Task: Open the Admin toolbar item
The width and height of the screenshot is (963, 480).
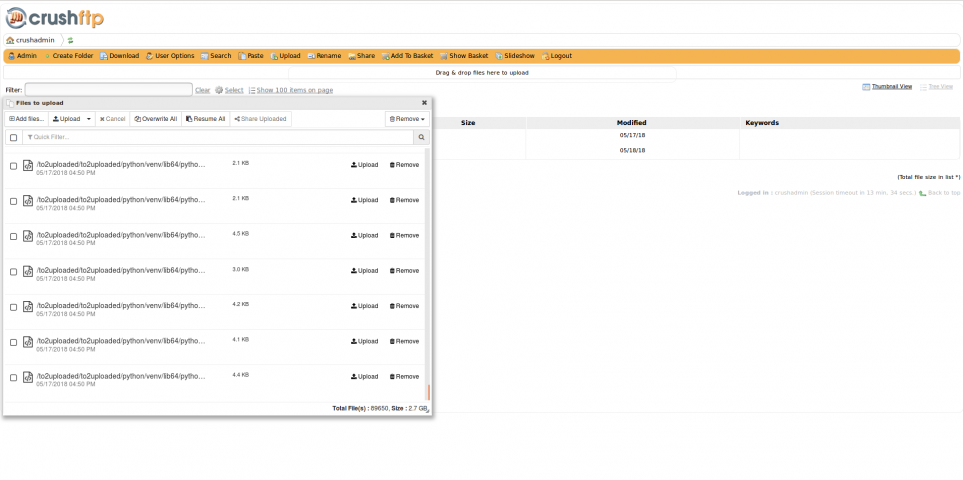Action: pos(22,56)
